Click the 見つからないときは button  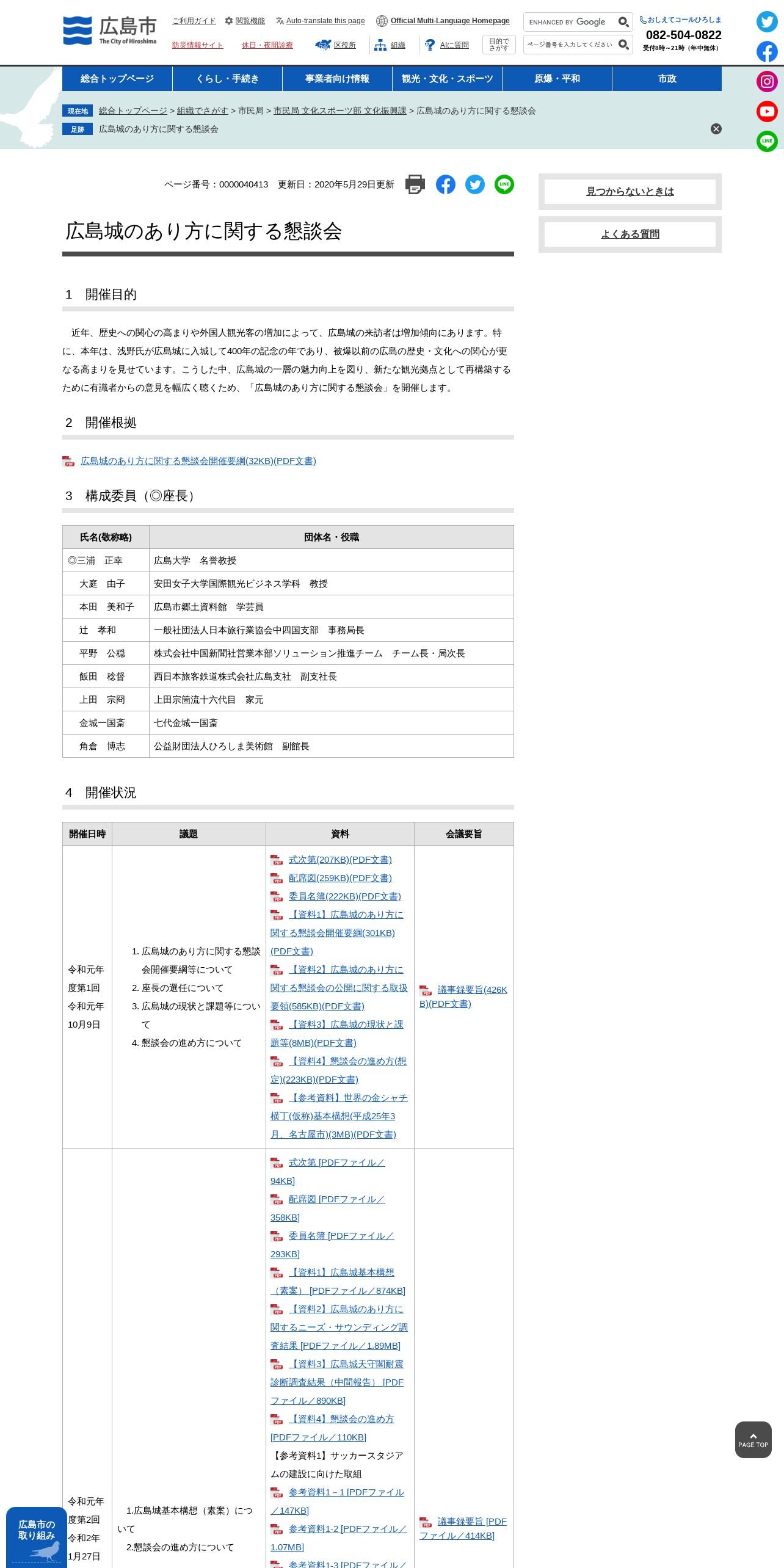pos(630,192)
